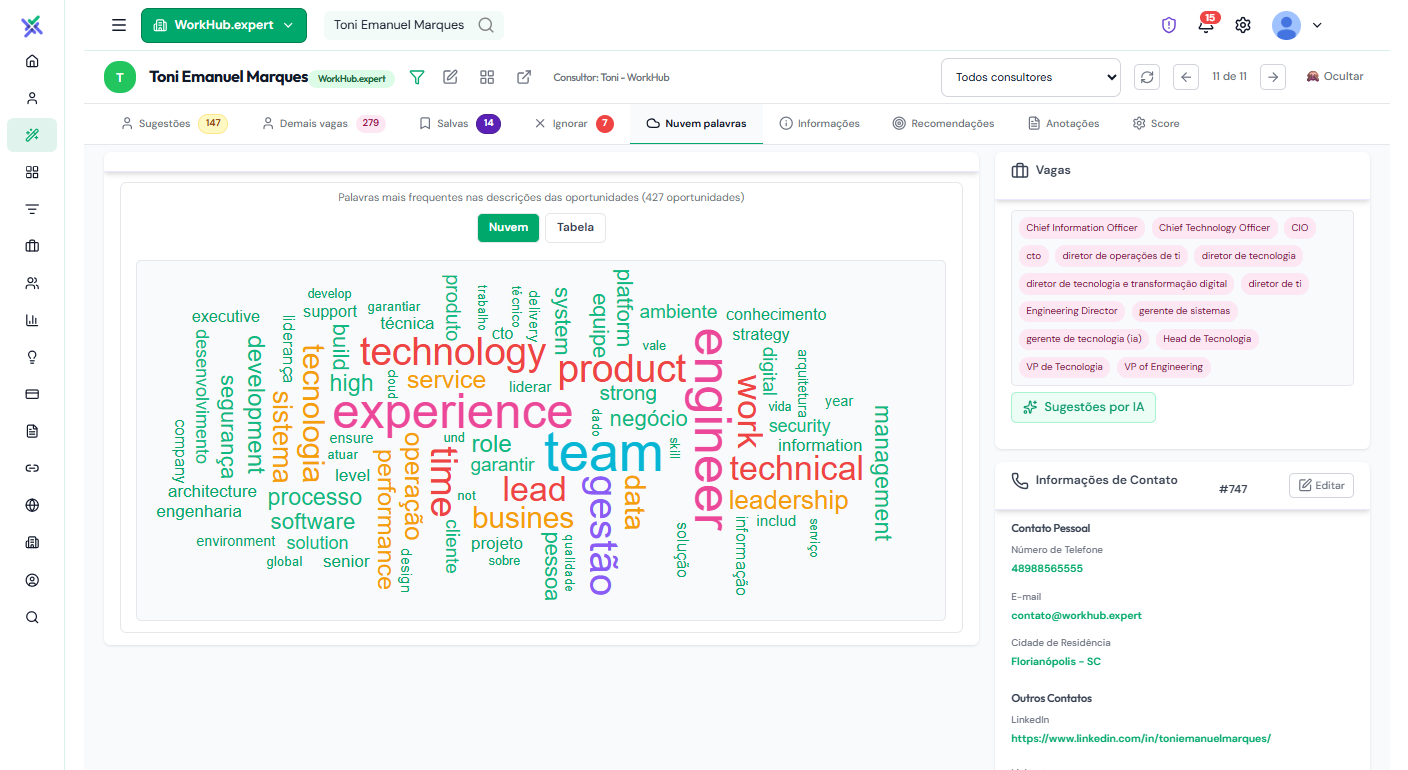Open the user circle icon in the sidebar
The height and width of the screenshot is (770, 1408).
pyautogui.click(x=32, y=580)
